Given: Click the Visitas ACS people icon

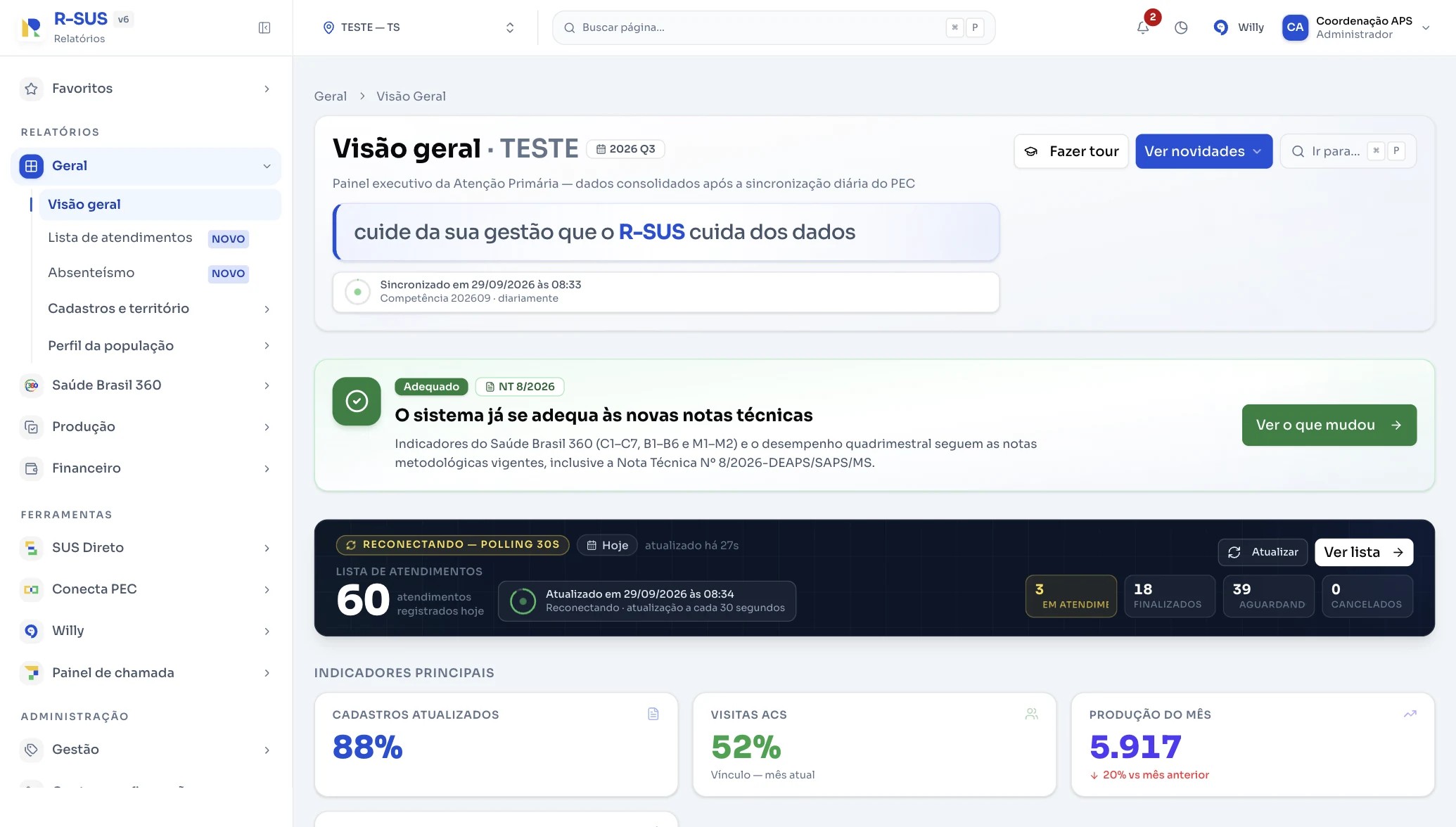Looking at the screenshot, I should point(1032,714).
